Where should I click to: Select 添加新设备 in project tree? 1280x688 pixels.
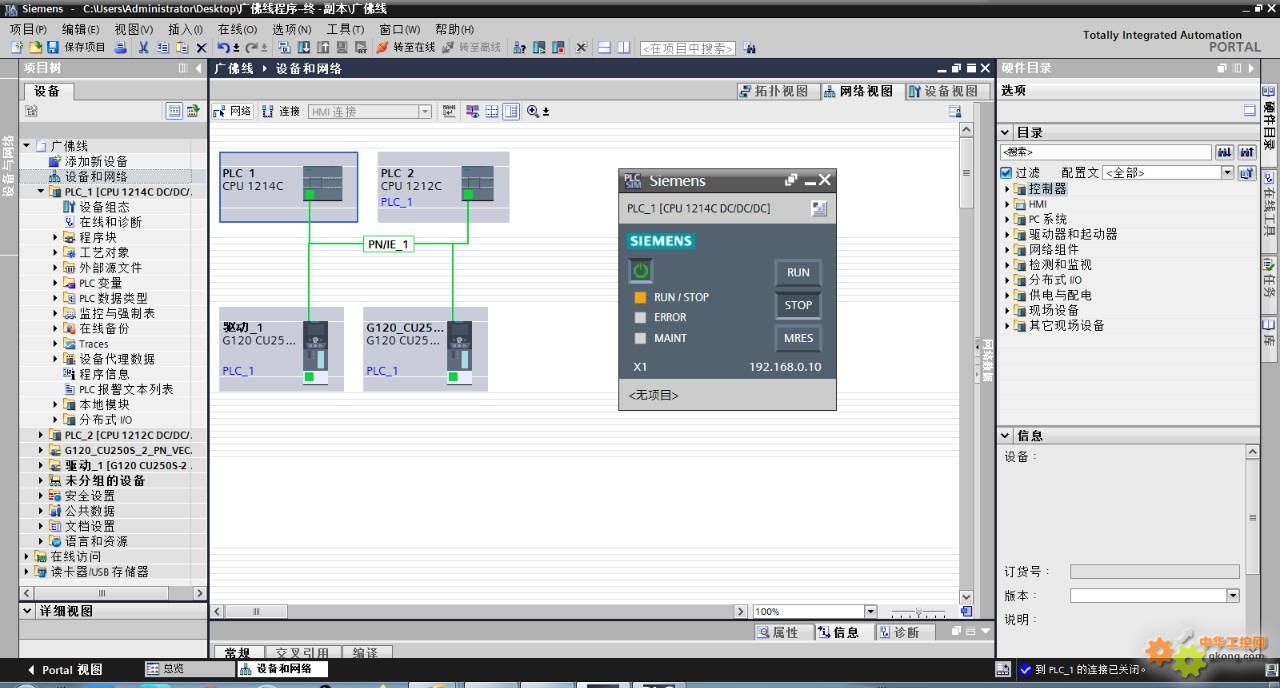click(x=96, y=161)
